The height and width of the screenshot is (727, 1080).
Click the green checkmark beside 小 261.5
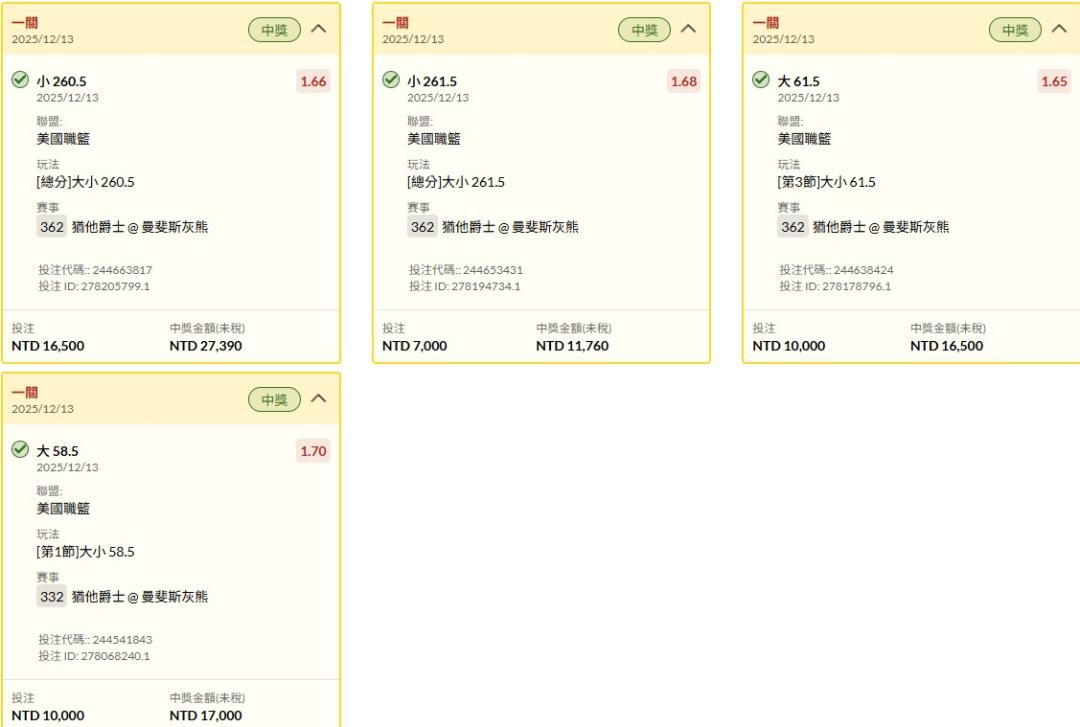[x=391, y=80]
